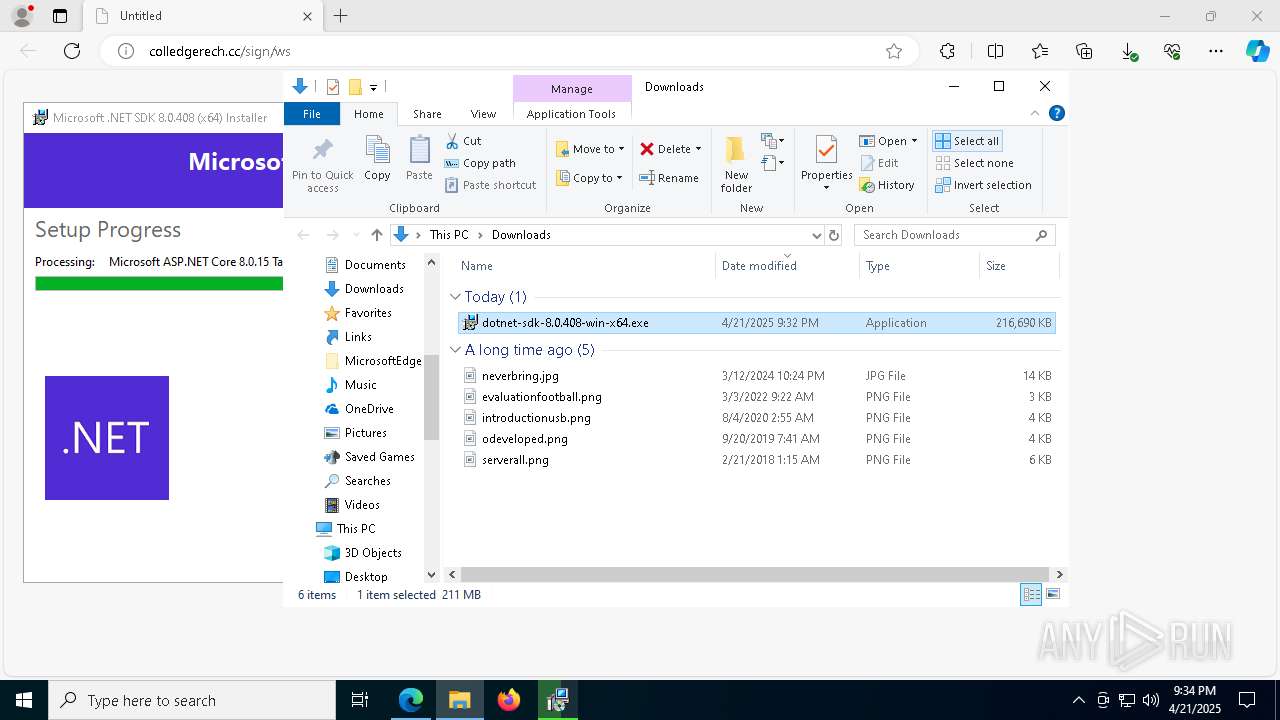The image size is (1280, 720).
Task: Collapse the ribbon with chevron
Action: tap(1035, 113)
